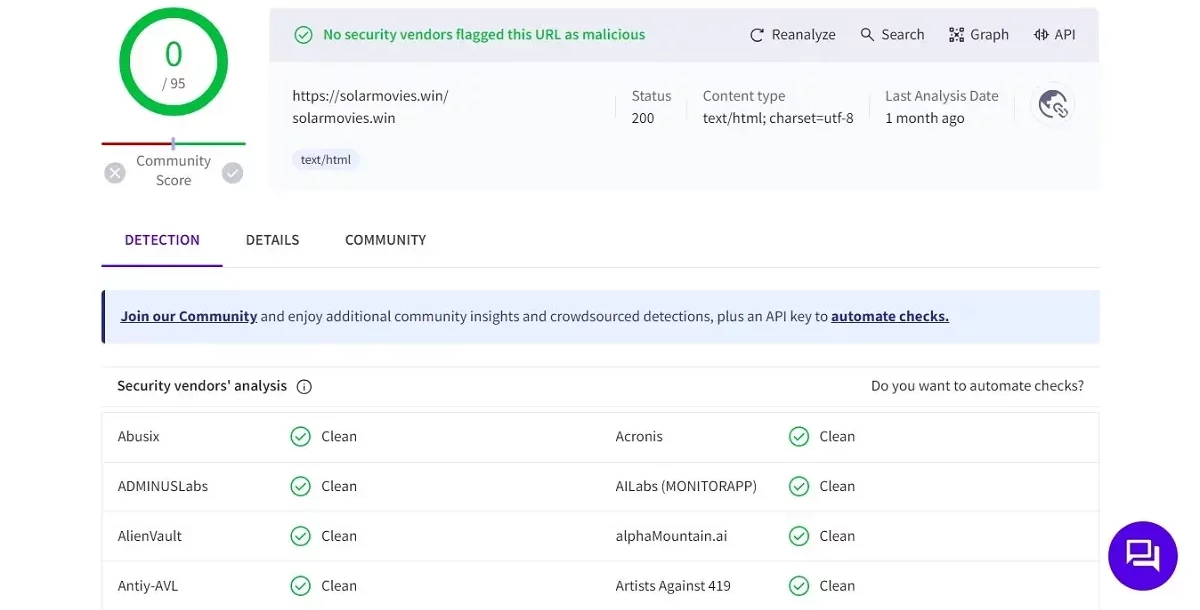The width and height of the screenshot is (1200, 610).
Task: Downvote with community score X icon
Action: pyautogui.click(x=115, y=173)
